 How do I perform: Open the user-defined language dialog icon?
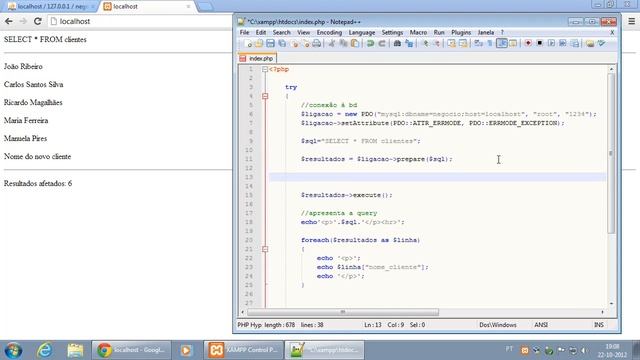513,43
